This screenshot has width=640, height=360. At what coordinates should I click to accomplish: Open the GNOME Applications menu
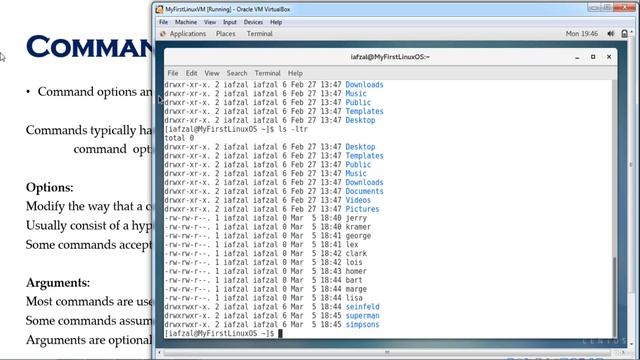coord(188,33)
